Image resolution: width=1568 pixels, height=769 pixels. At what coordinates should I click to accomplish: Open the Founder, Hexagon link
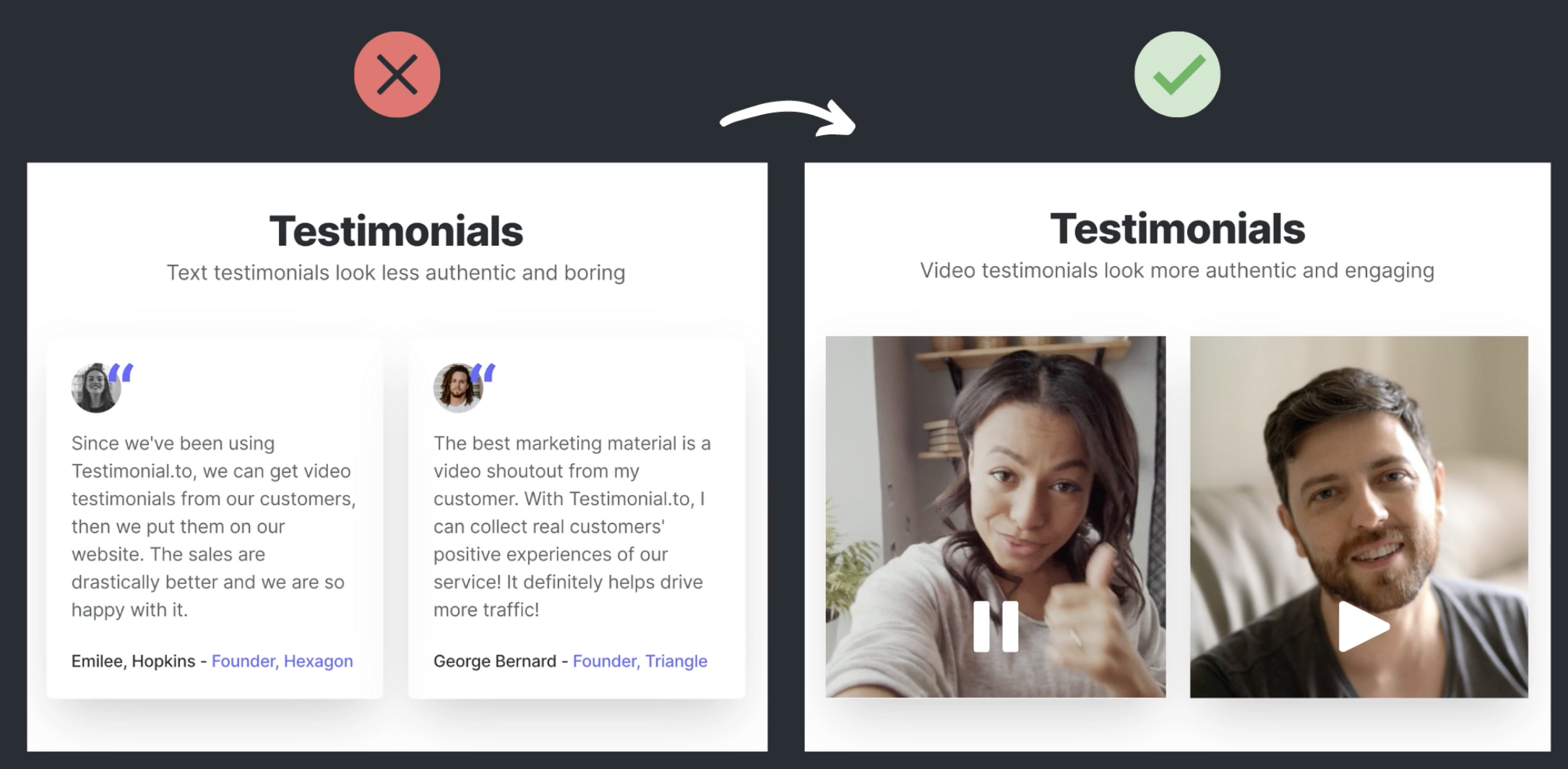click(282, 661)
